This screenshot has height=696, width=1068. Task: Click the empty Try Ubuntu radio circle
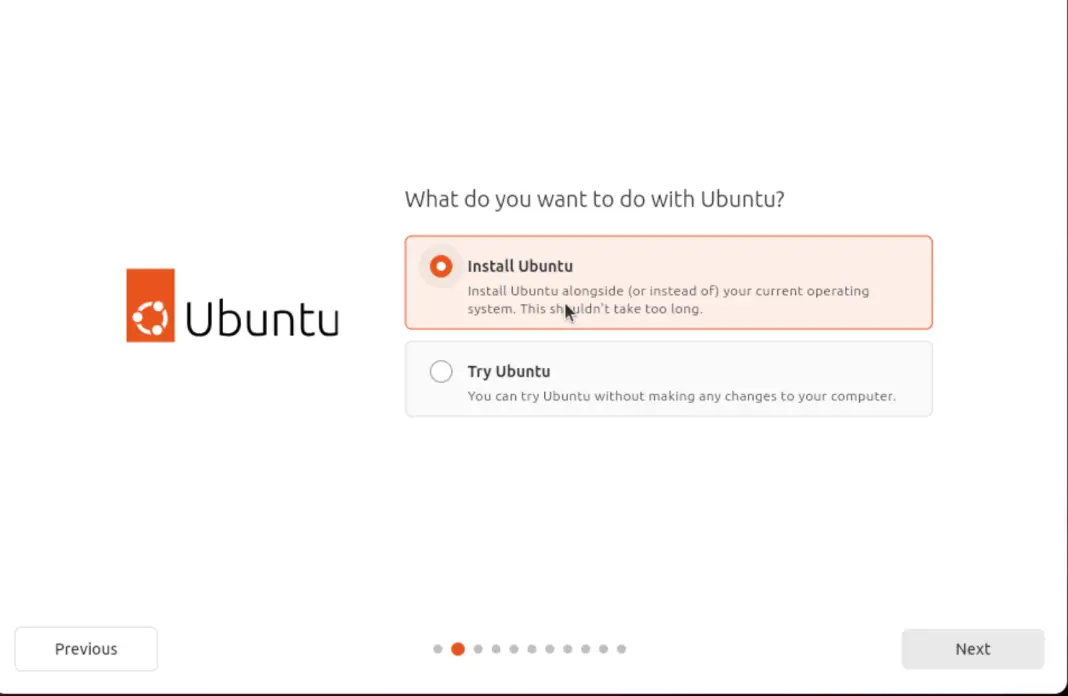tap(441, 371)
